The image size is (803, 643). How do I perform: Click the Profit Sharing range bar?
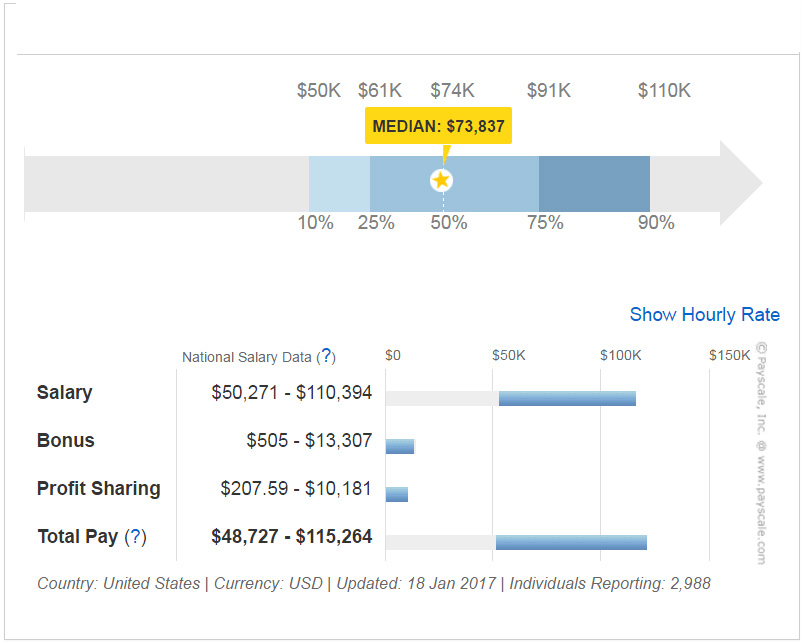coord(397,494)
